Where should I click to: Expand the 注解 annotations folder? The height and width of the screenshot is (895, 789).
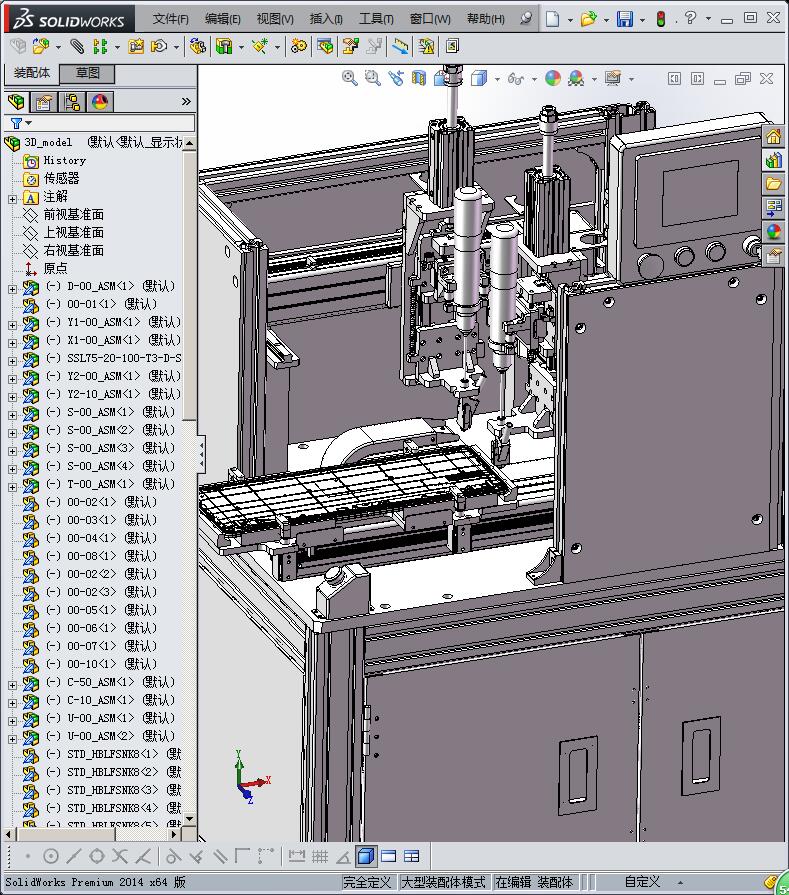coord(13,199)
